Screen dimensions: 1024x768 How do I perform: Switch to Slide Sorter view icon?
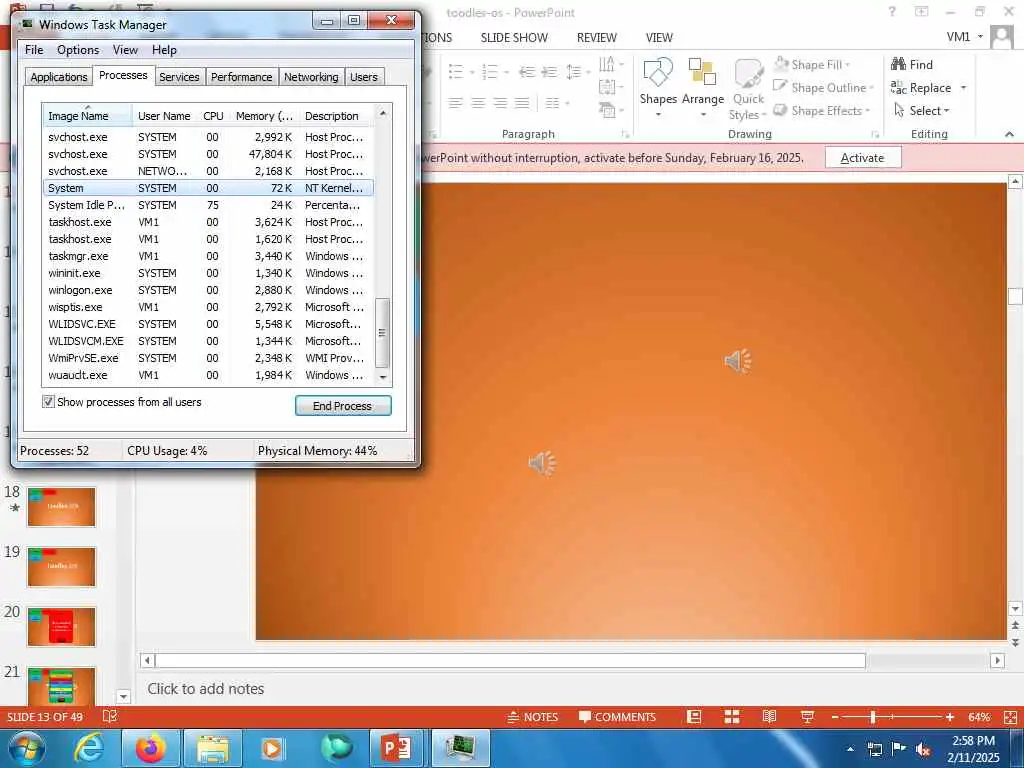pos(732,717)
